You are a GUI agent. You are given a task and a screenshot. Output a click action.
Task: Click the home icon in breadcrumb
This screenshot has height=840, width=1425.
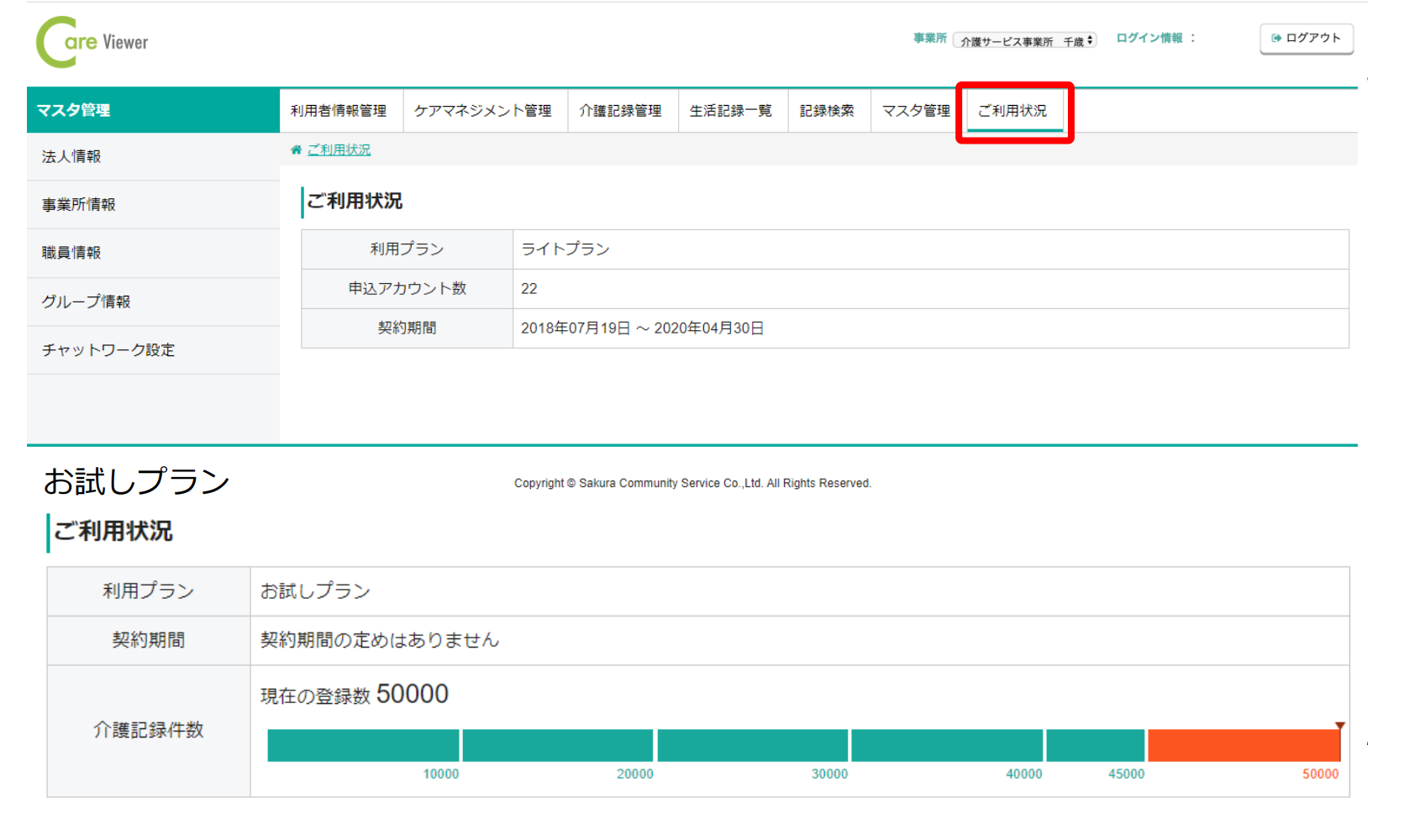(x=296, y=150)
